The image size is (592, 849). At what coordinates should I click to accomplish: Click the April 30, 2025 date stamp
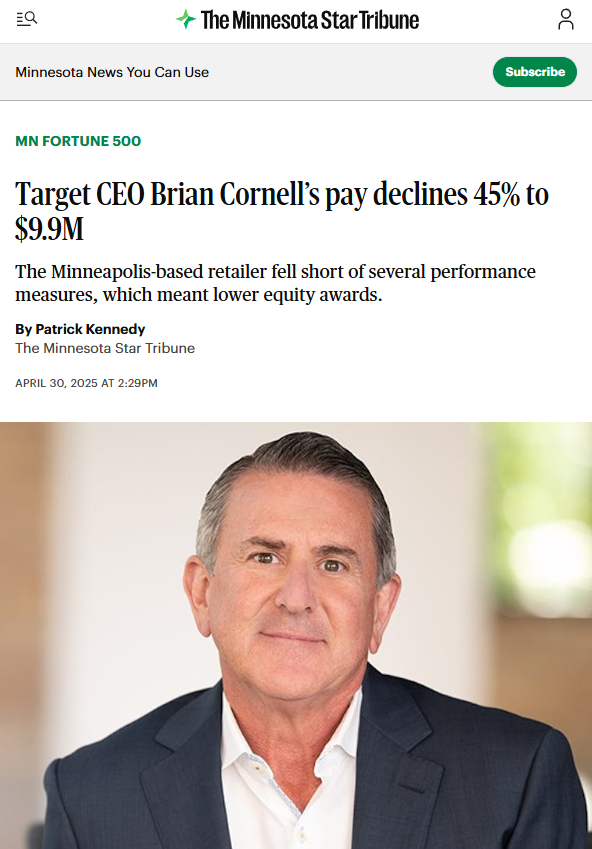coord(56,383)
